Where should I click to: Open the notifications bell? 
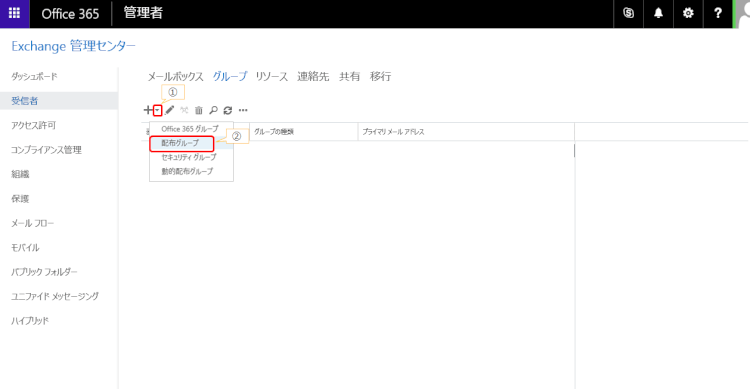click(x=658, y=13)
